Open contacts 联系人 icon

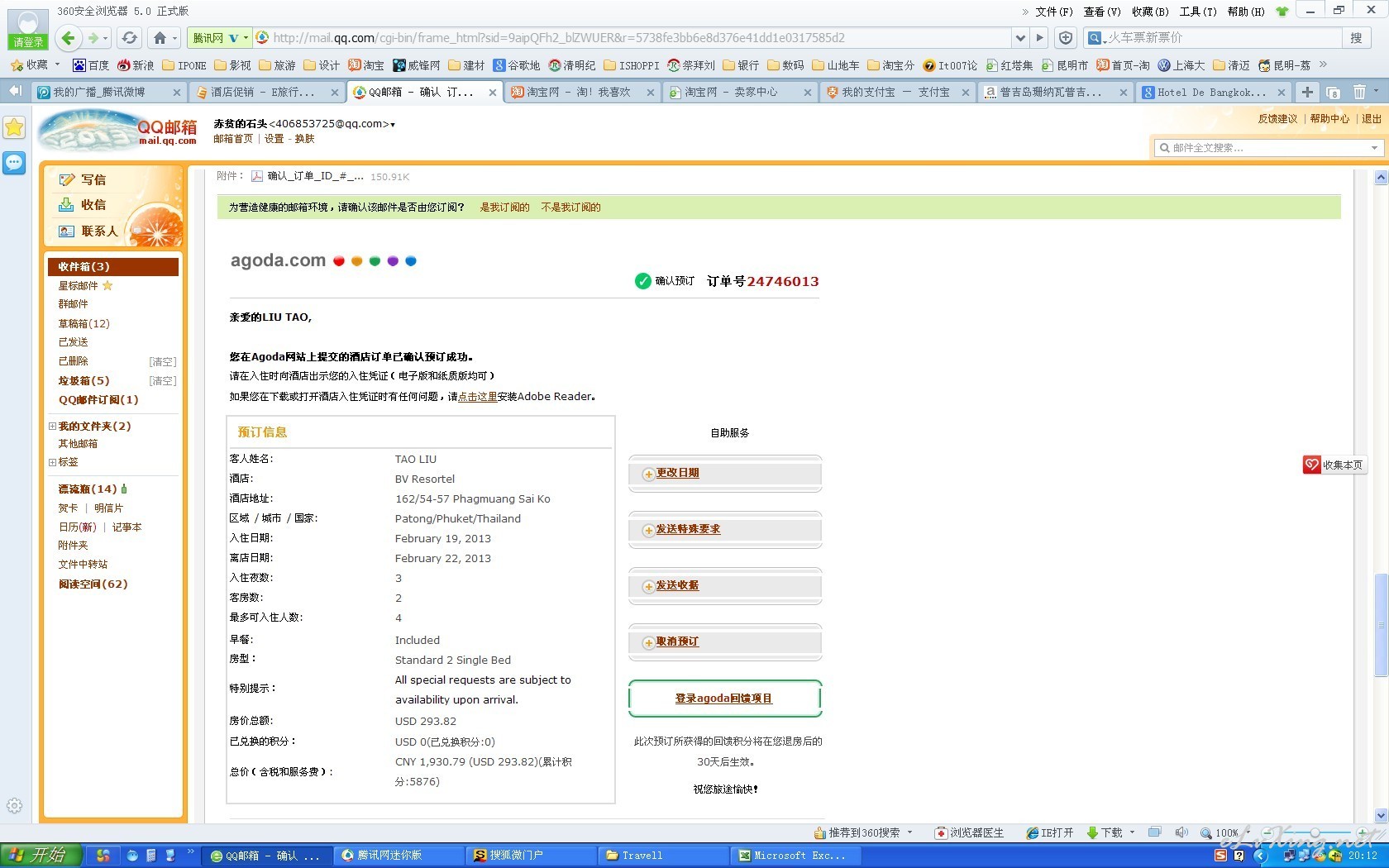(x=67, y=231)
